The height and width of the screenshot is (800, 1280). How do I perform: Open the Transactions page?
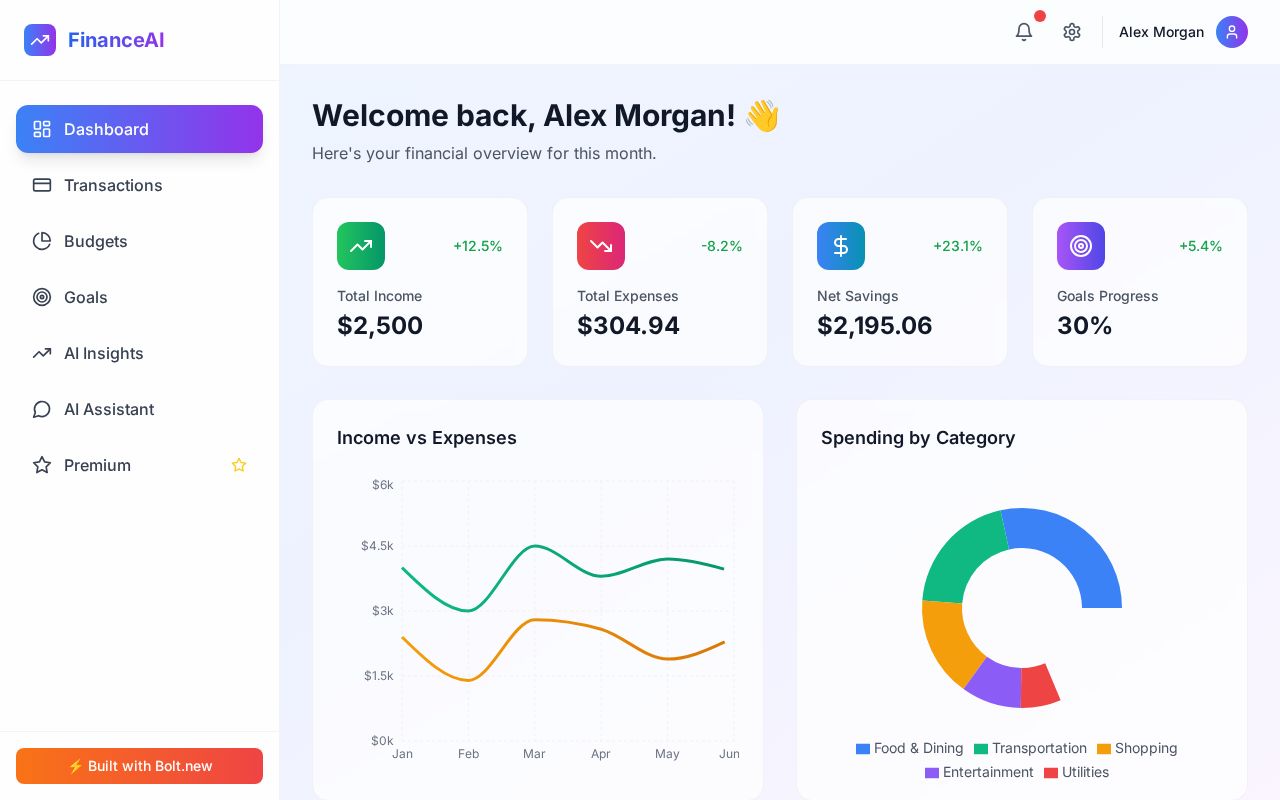pos(139,185)
